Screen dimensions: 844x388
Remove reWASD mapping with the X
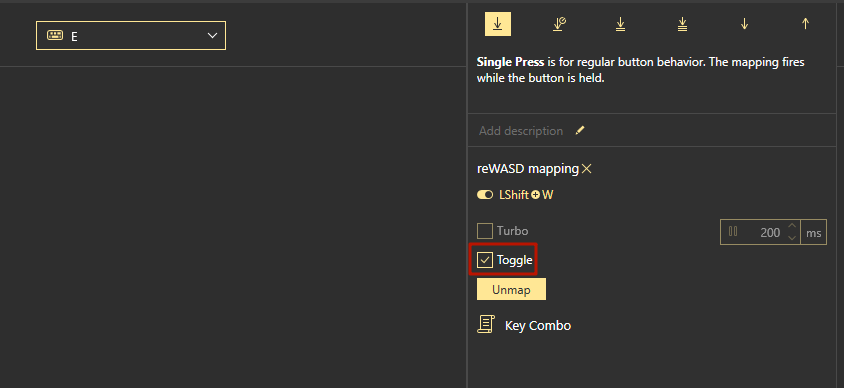coord(587,169)
